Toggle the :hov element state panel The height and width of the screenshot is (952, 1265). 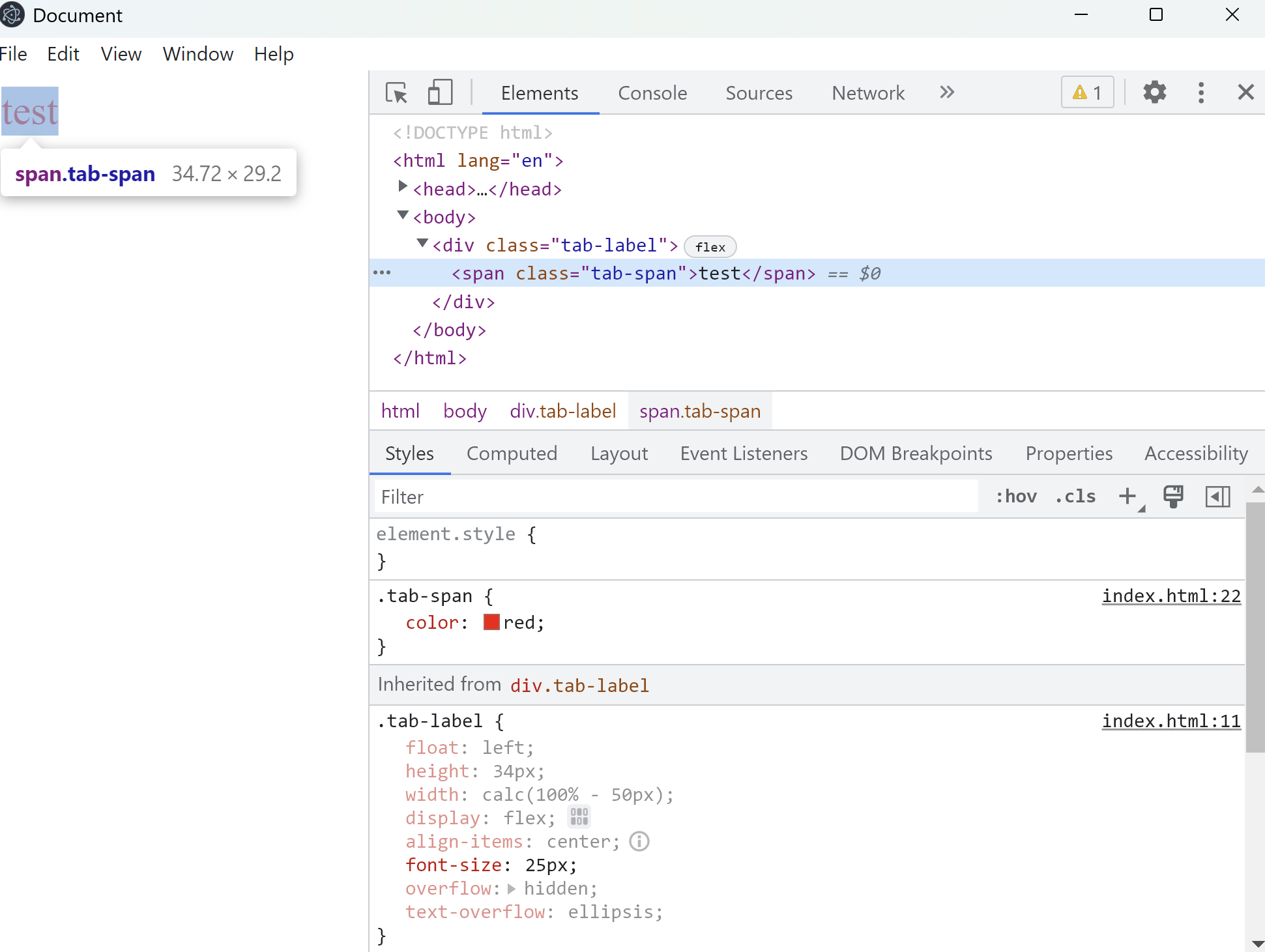pos(1015,497)
